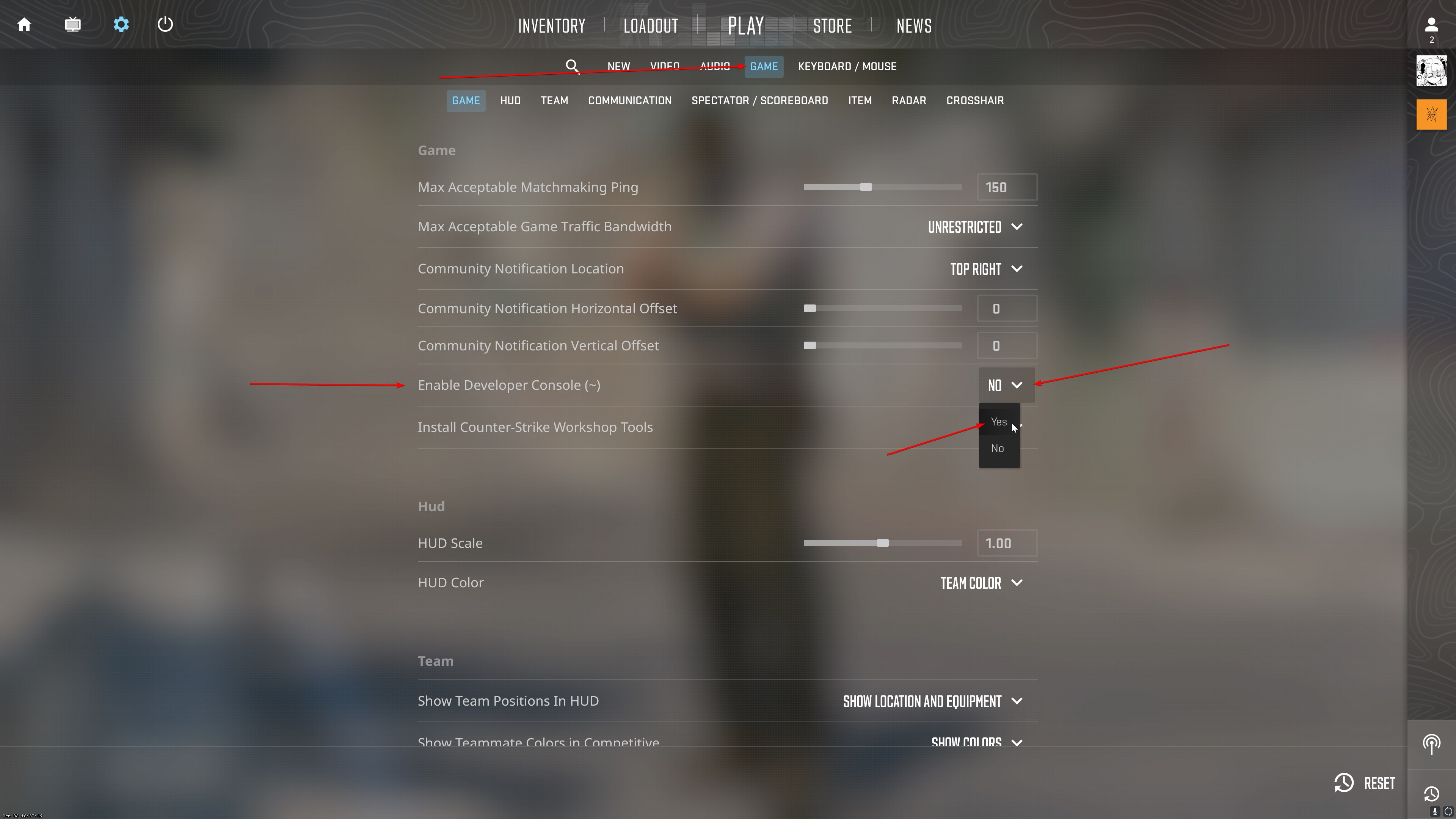1456x819 pixels.
Task: Click the broadcast antenna icon
Action: (1431, 744)
